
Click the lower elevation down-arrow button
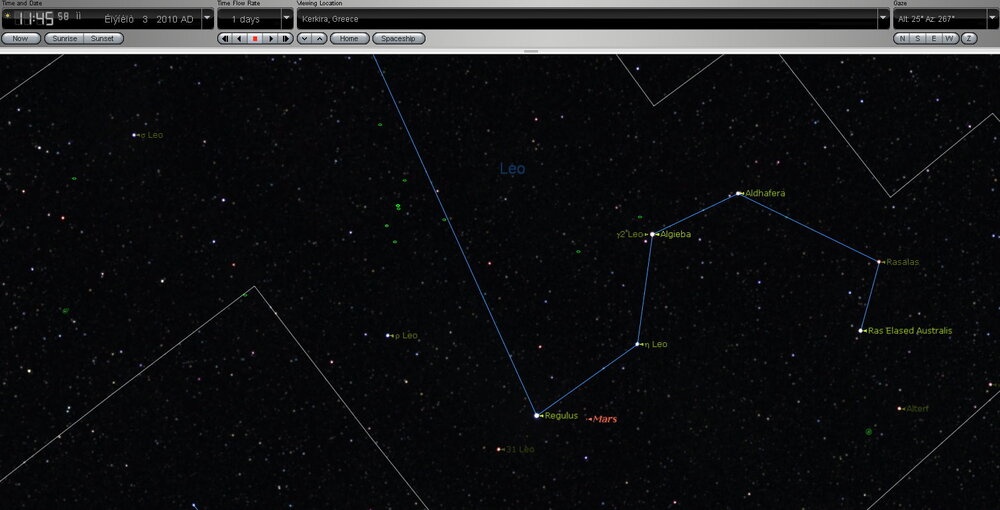coord(304,39)
